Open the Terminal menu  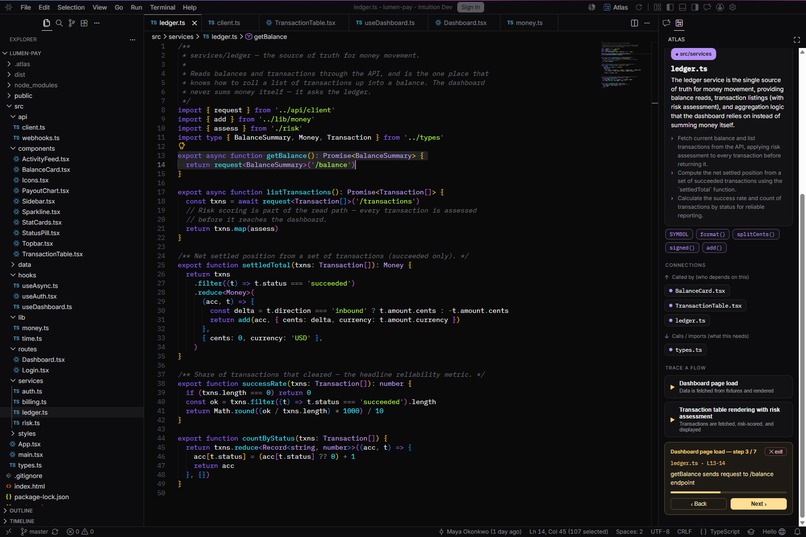point(162,7)
